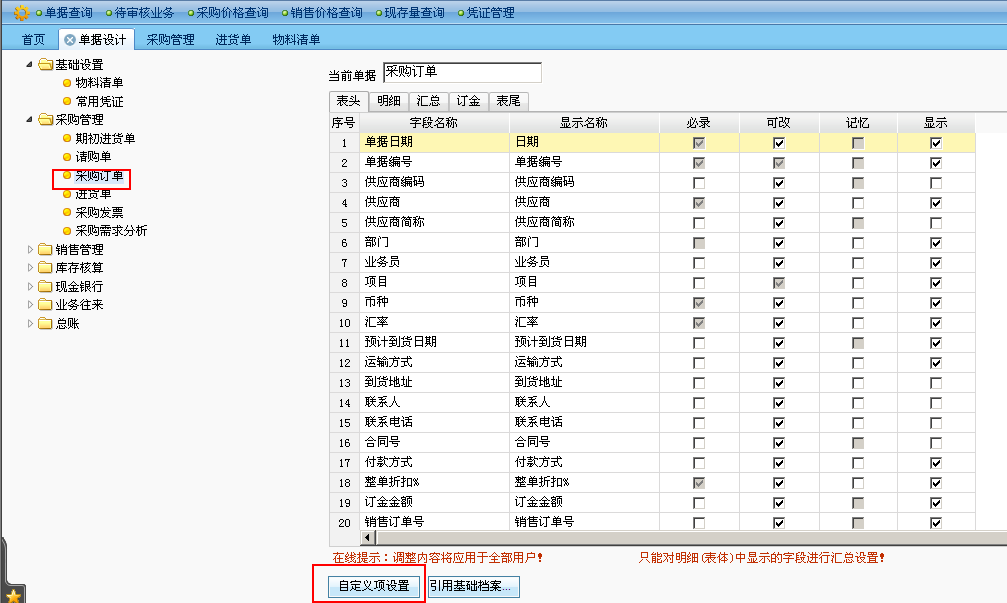Expand the 库存核算 tree node arrow

[x=30, y=268]
